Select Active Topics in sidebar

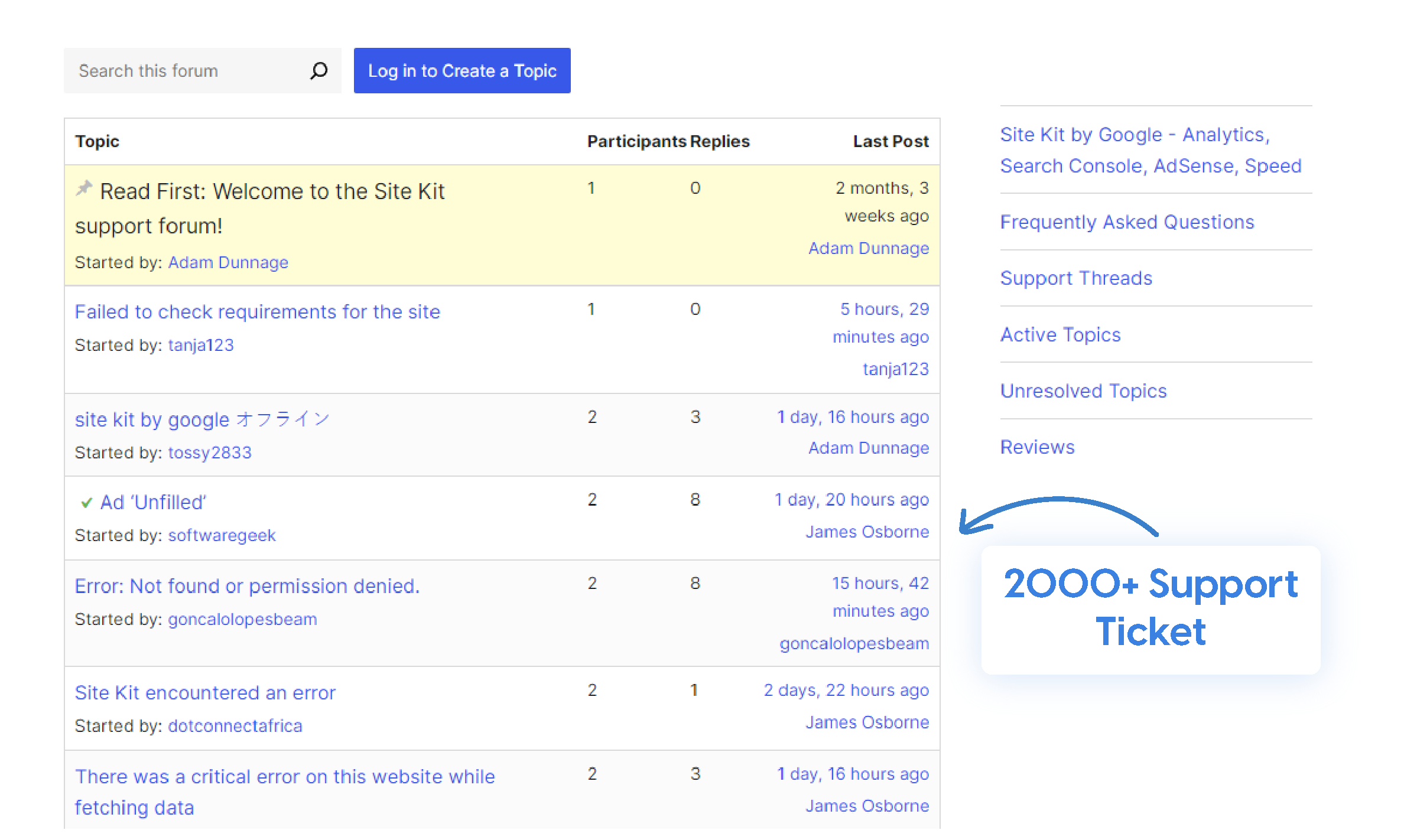pyautogui.click(x=1060, y=335)
